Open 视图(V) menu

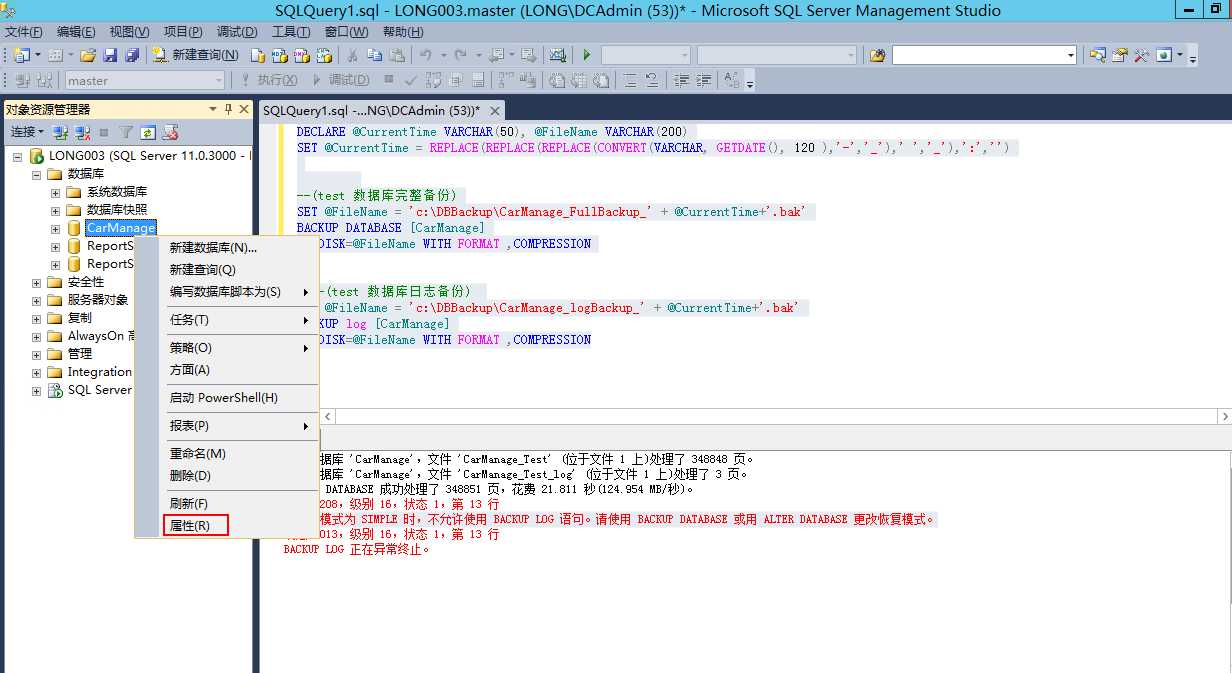tap(130, 32)
